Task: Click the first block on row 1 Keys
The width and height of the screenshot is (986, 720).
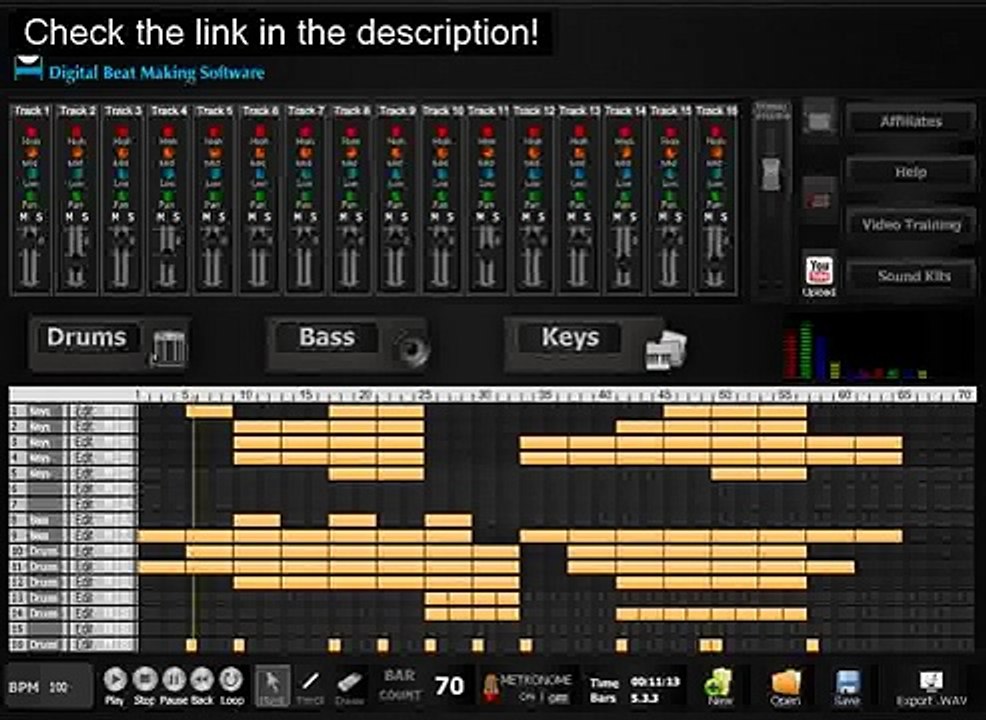Action: point(209,411)
